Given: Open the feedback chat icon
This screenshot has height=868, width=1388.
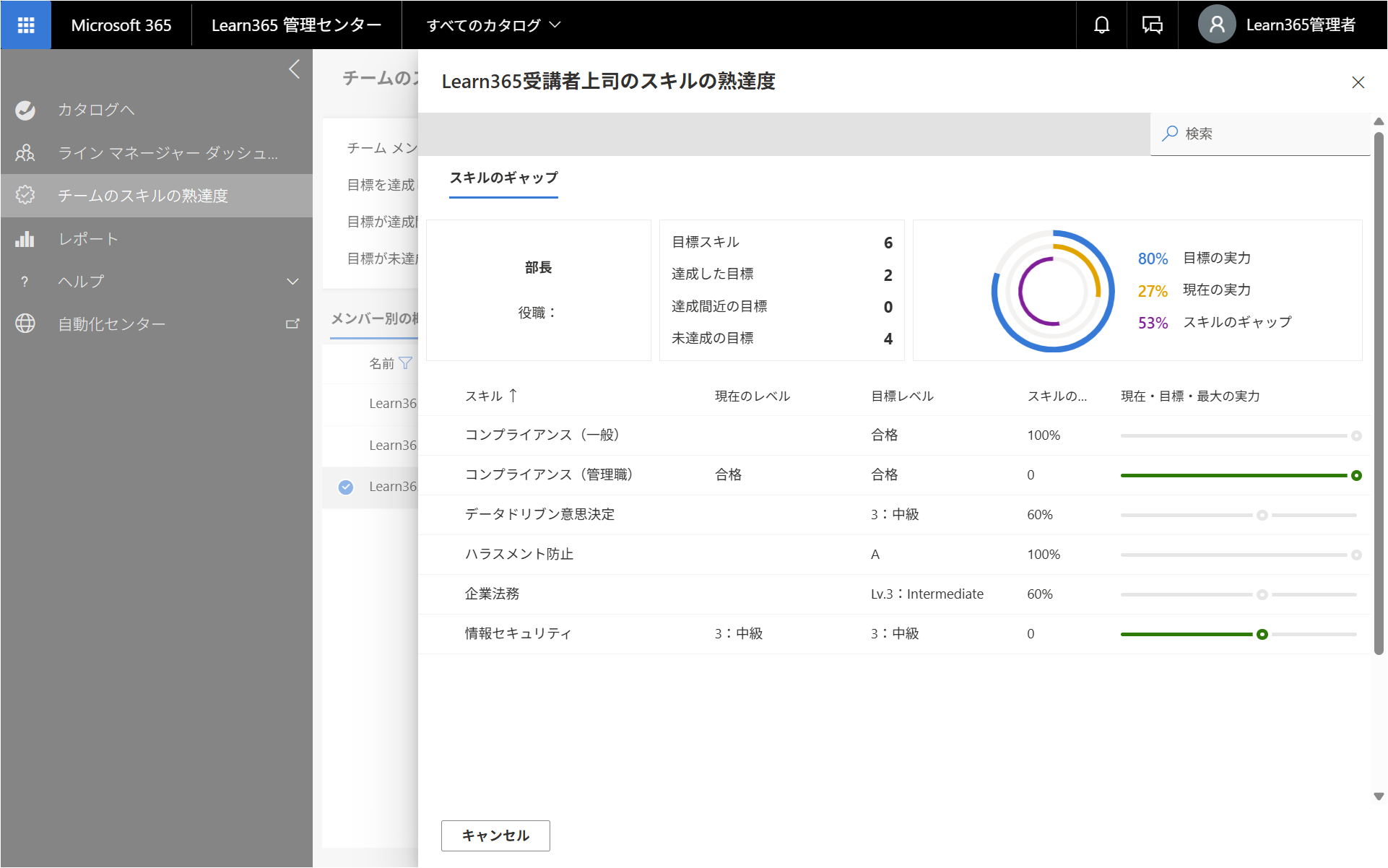Looking at the screenshot, I should coord(1152,25).
